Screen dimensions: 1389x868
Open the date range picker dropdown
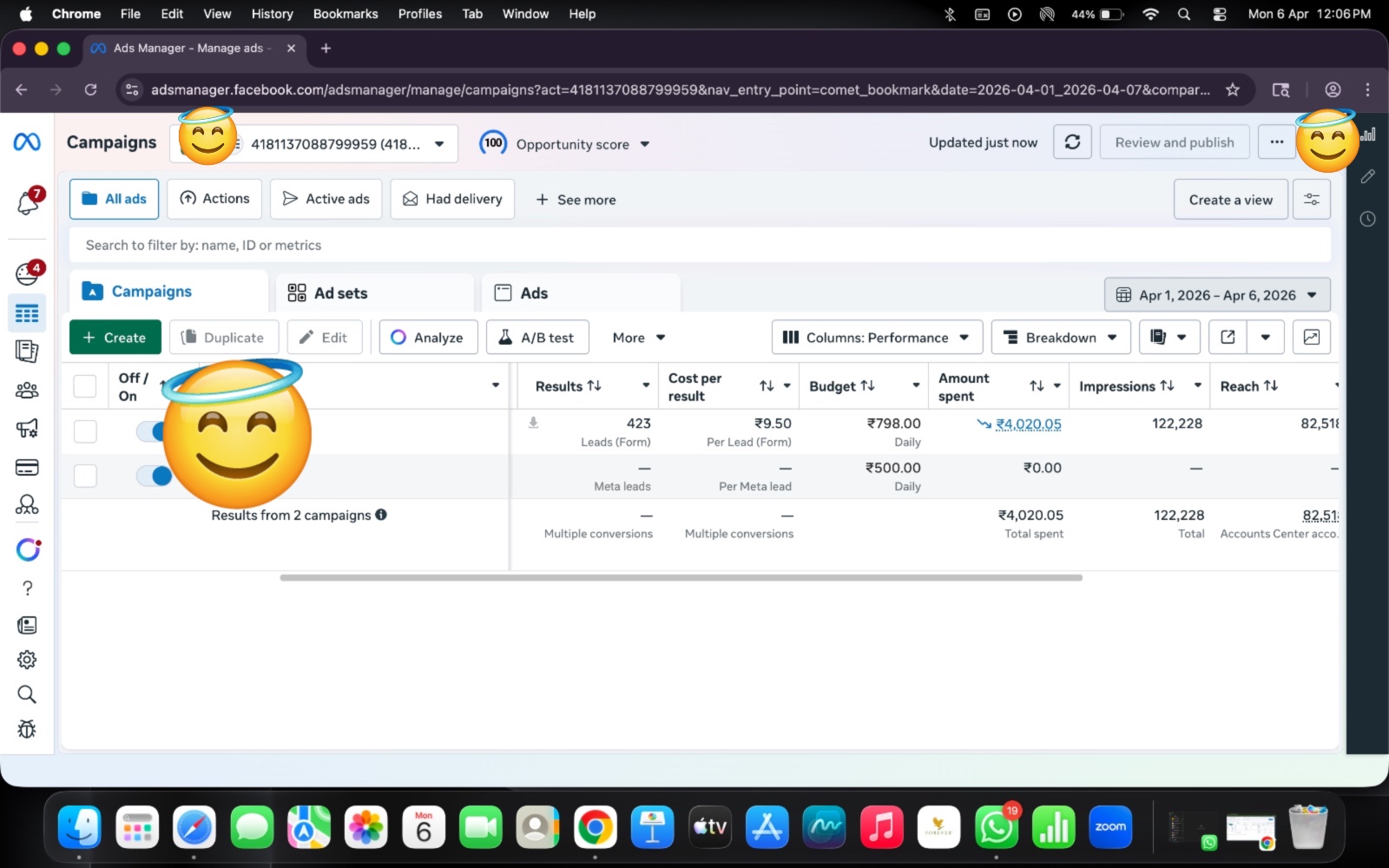pyautogui.click(x=1216, y=295)
